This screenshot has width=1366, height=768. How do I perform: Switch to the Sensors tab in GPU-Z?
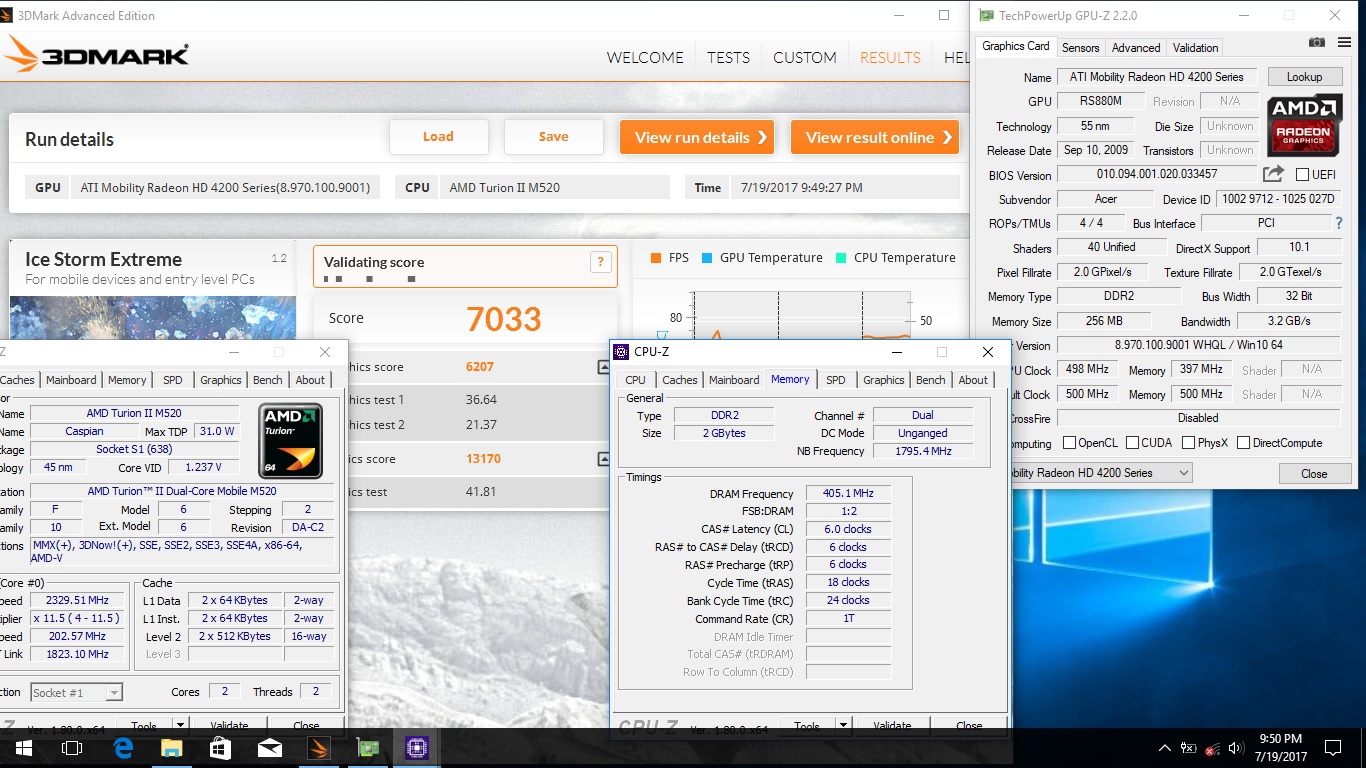click(1080, 48)
